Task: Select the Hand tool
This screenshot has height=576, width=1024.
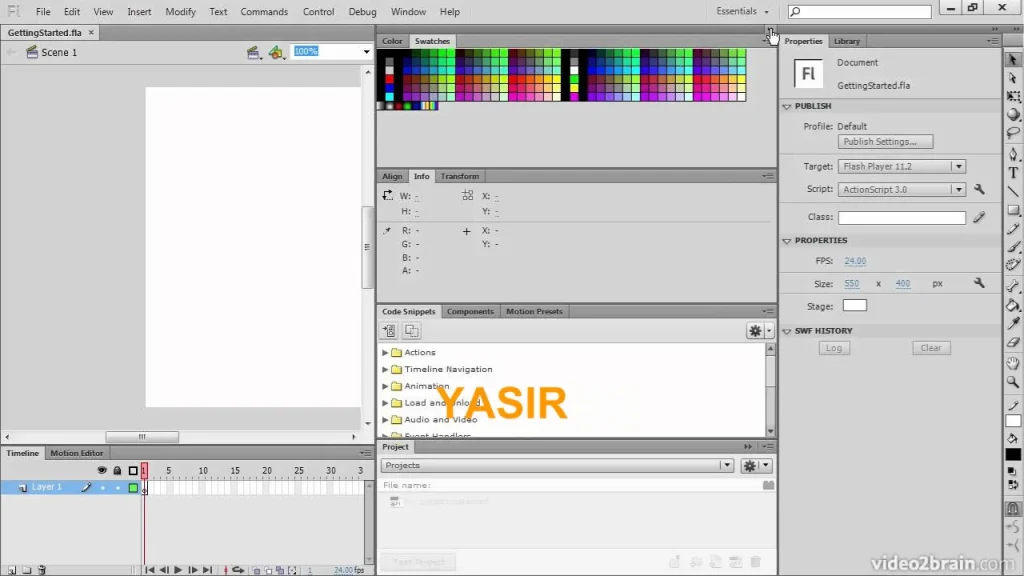Action: click(x=1013, y=363)
